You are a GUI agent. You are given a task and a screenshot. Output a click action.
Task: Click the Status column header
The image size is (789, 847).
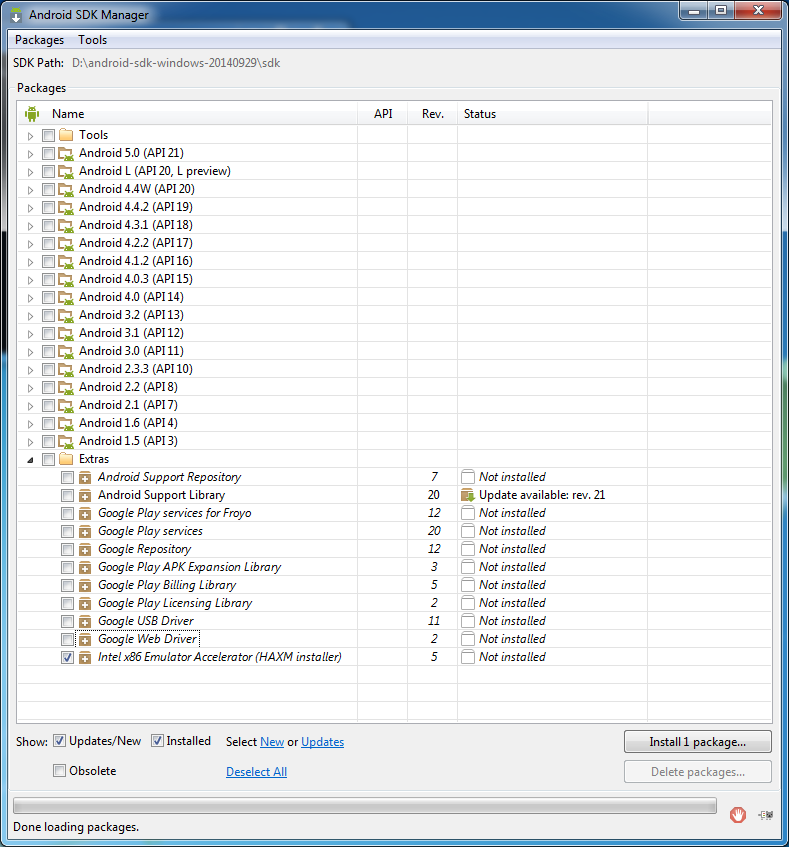(552, 114)
